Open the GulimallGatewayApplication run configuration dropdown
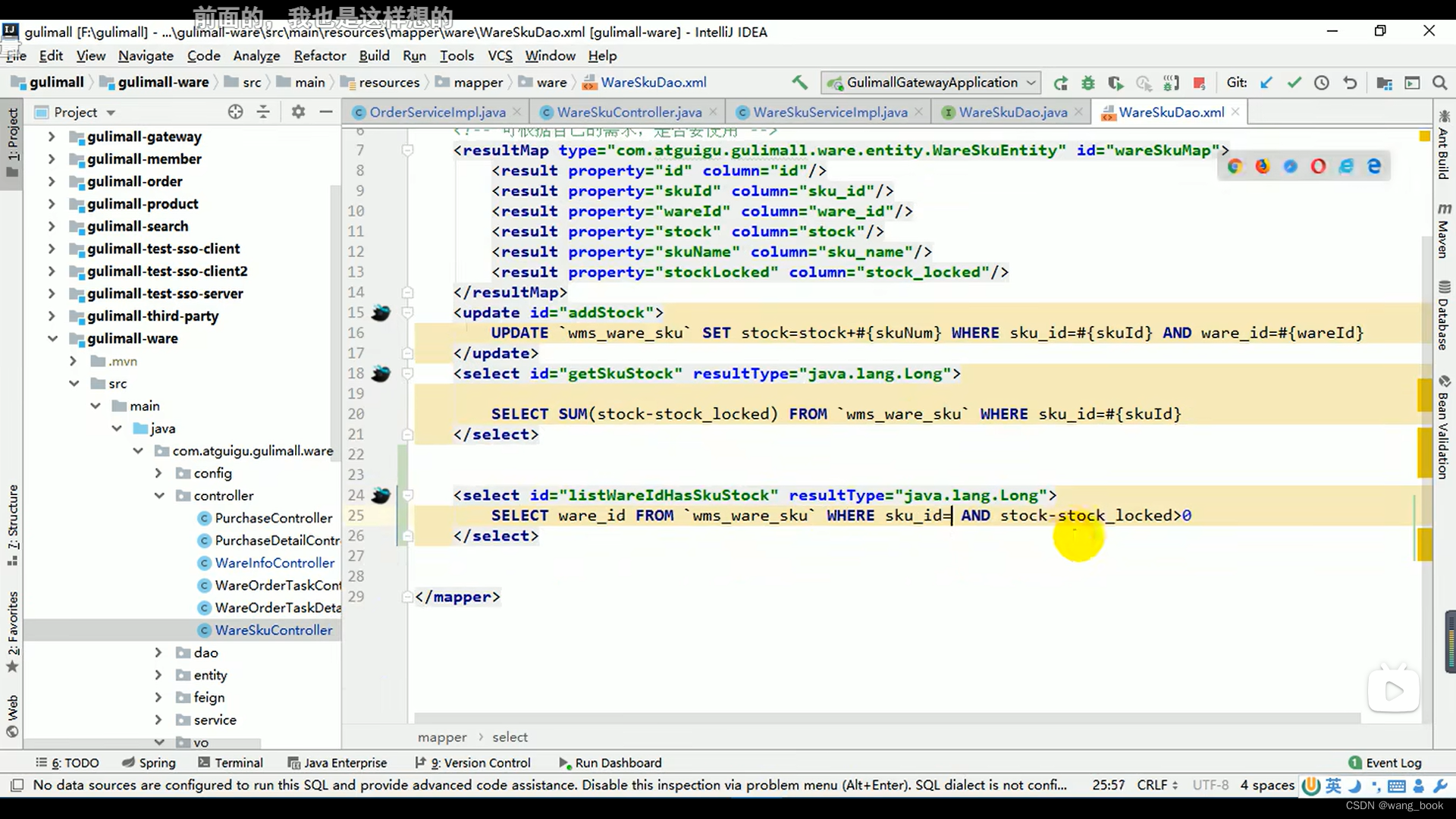Viewport: 1456px width, 819px height. pos(933,83)
